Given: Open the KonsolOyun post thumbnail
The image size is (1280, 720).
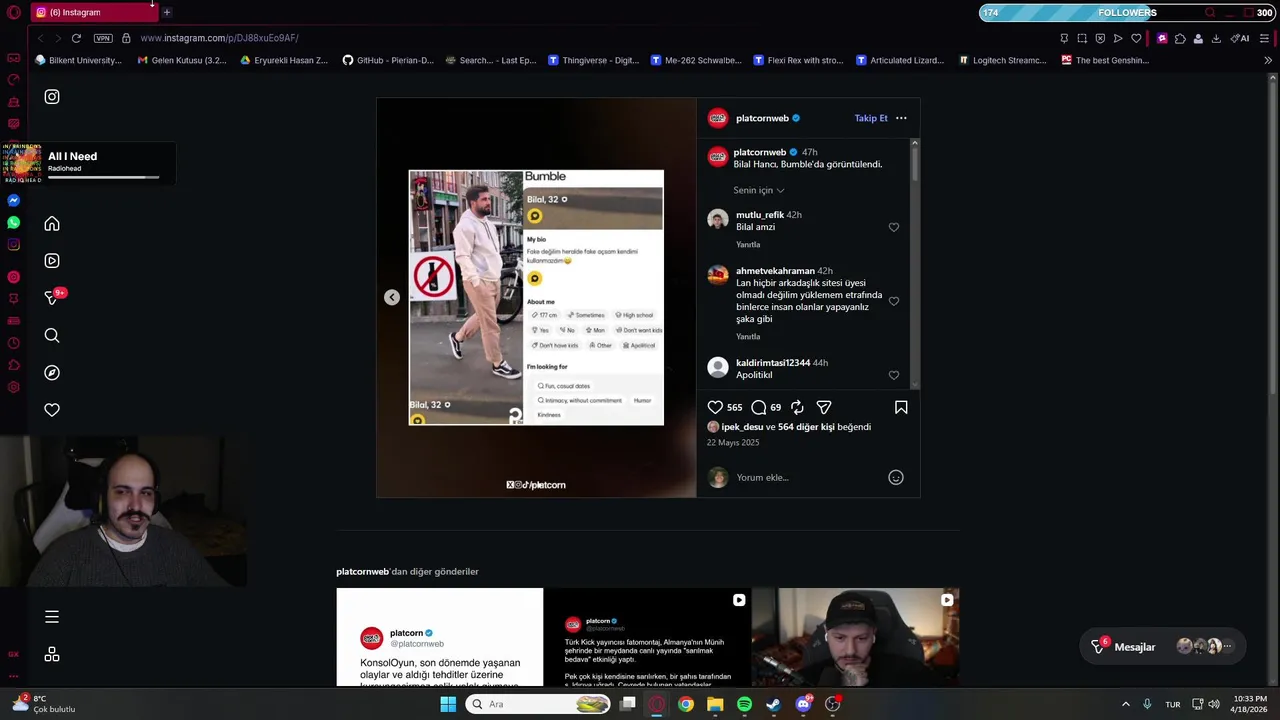Looking at the screenshot, I should 440,637.
